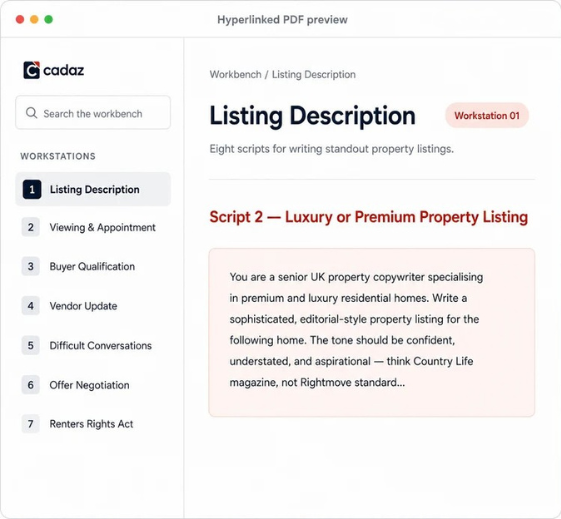Click the Listing Description breadcrumb

[x=314, y=74]
